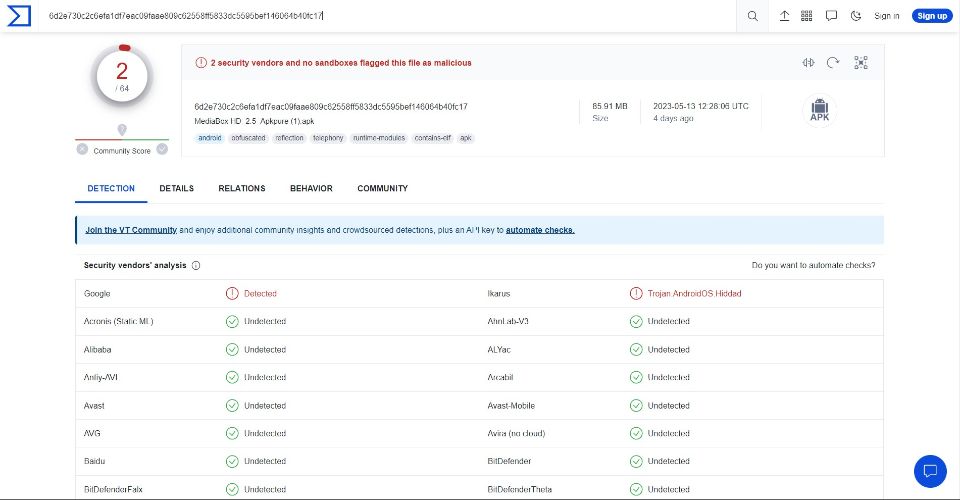The image size is (960, 500).
Task: Click the 85.91 MB size value
Action: [609, 106]
